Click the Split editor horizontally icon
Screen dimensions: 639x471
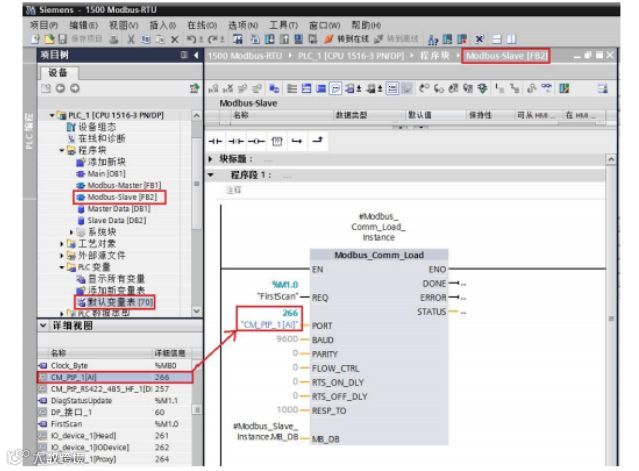497,39
